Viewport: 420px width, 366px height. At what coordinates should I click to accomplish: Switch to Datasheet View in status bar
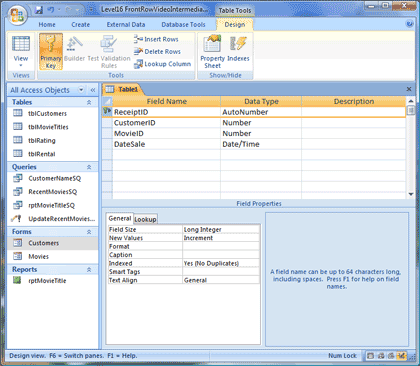[370, 356]
